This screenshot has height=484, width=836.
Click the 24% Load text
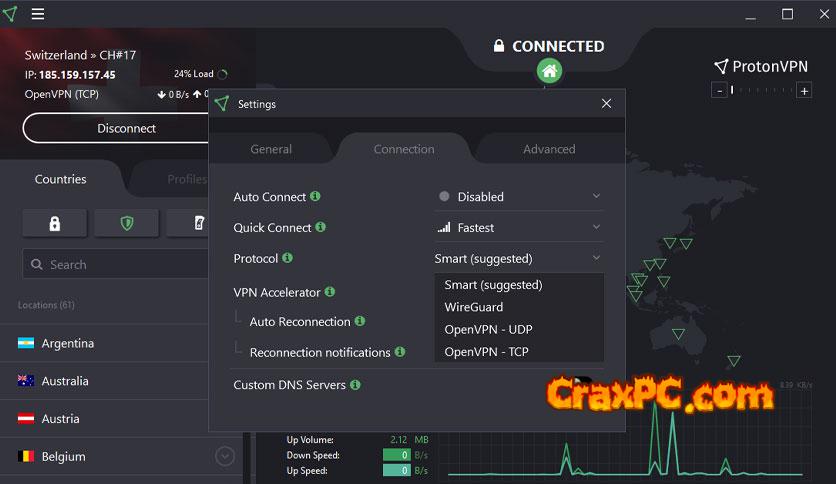point(193,74)
